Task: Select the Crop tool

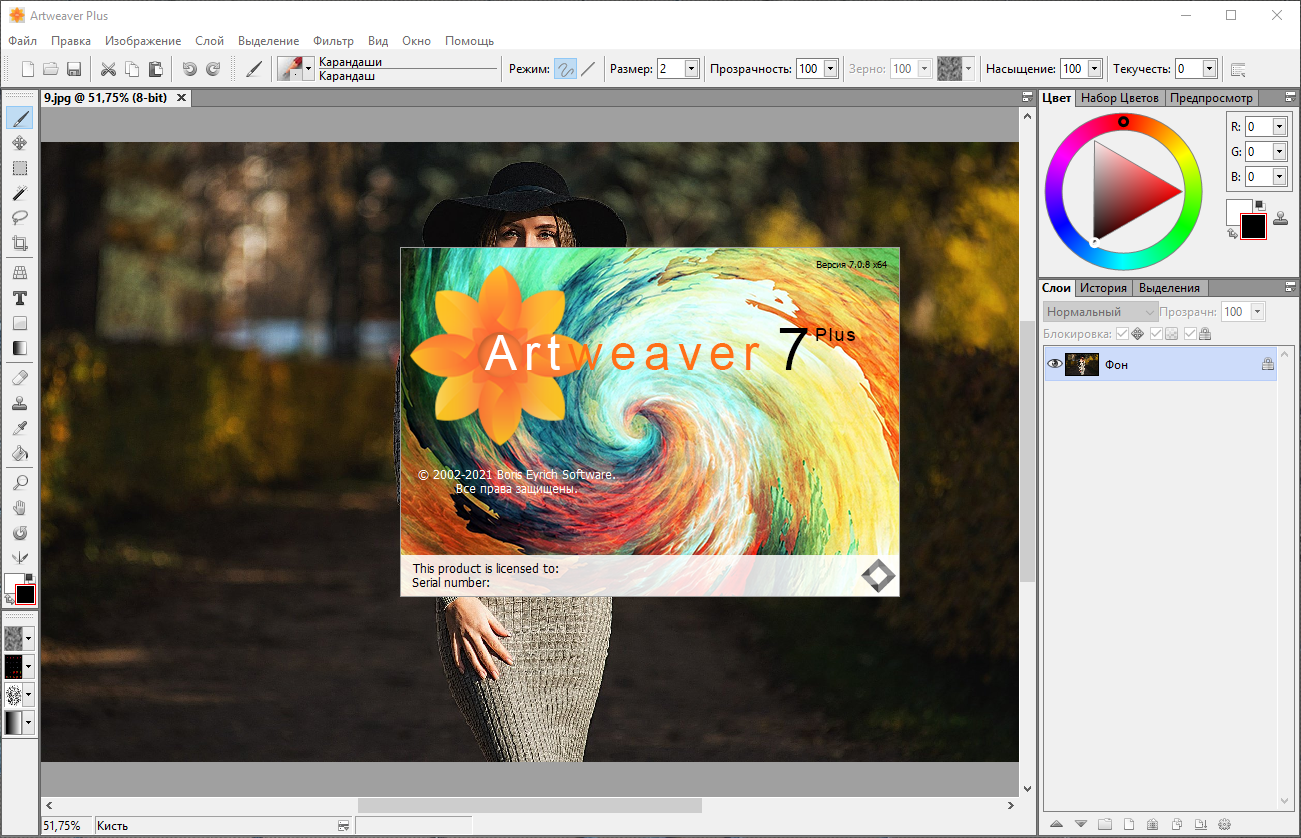Action: click(19, 243)
